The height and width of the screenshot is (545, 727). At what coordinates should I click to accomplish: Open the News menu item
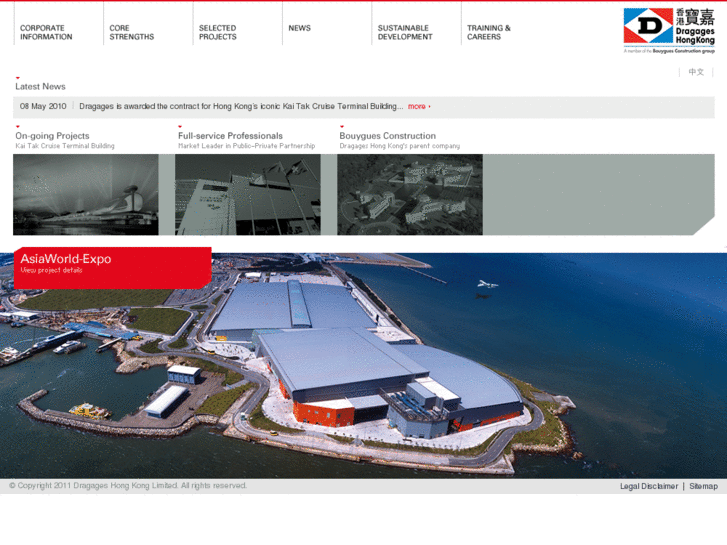pos(300,28)
